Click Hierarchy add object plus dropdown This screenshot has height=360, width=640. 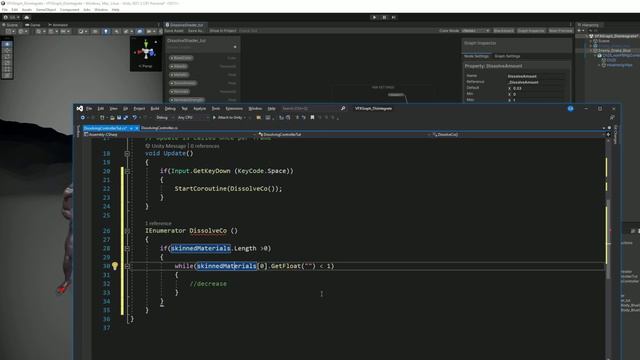coord(580,31)
